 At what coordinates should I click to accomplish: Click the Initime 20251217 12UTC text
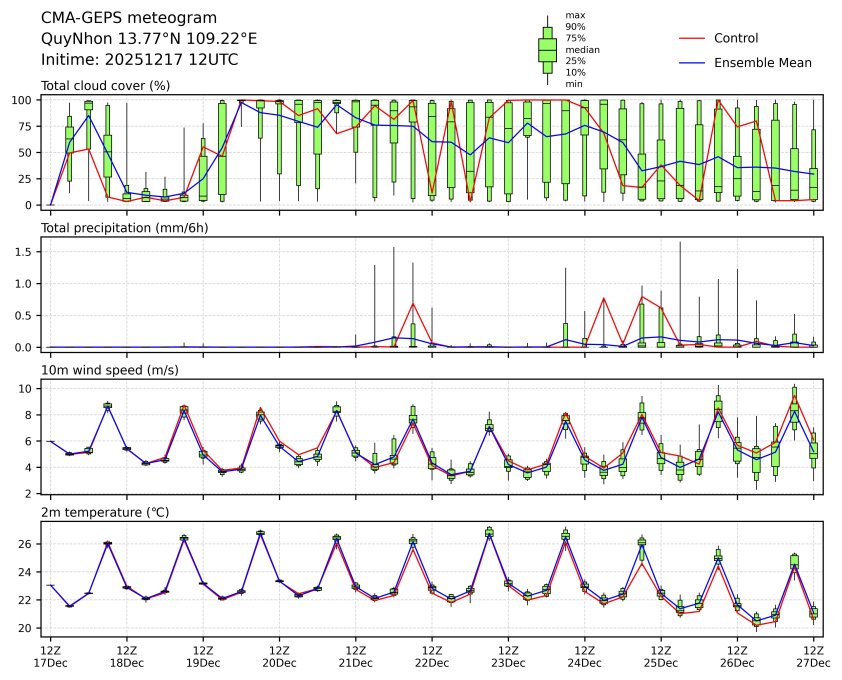(x=139, y=60)
